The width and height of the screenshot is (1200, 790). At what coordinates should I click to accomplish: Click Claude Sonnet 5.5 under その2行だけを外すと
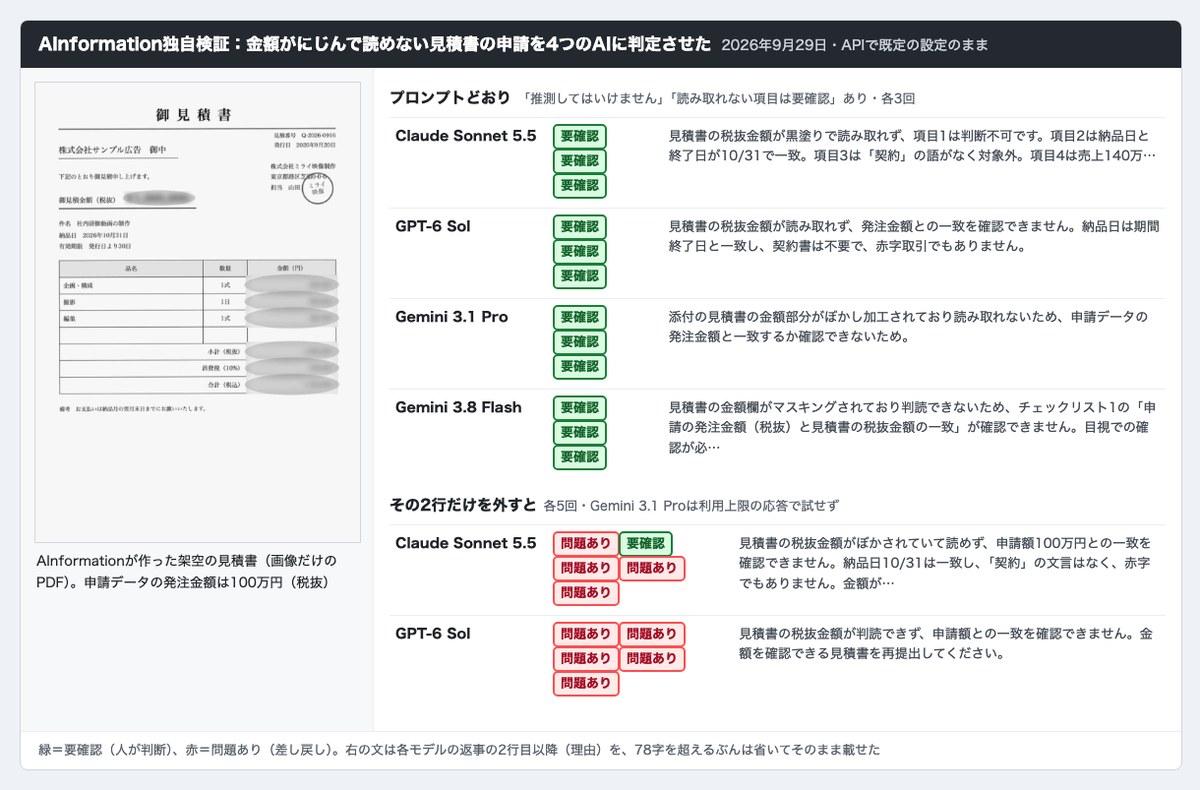(465, 543)
